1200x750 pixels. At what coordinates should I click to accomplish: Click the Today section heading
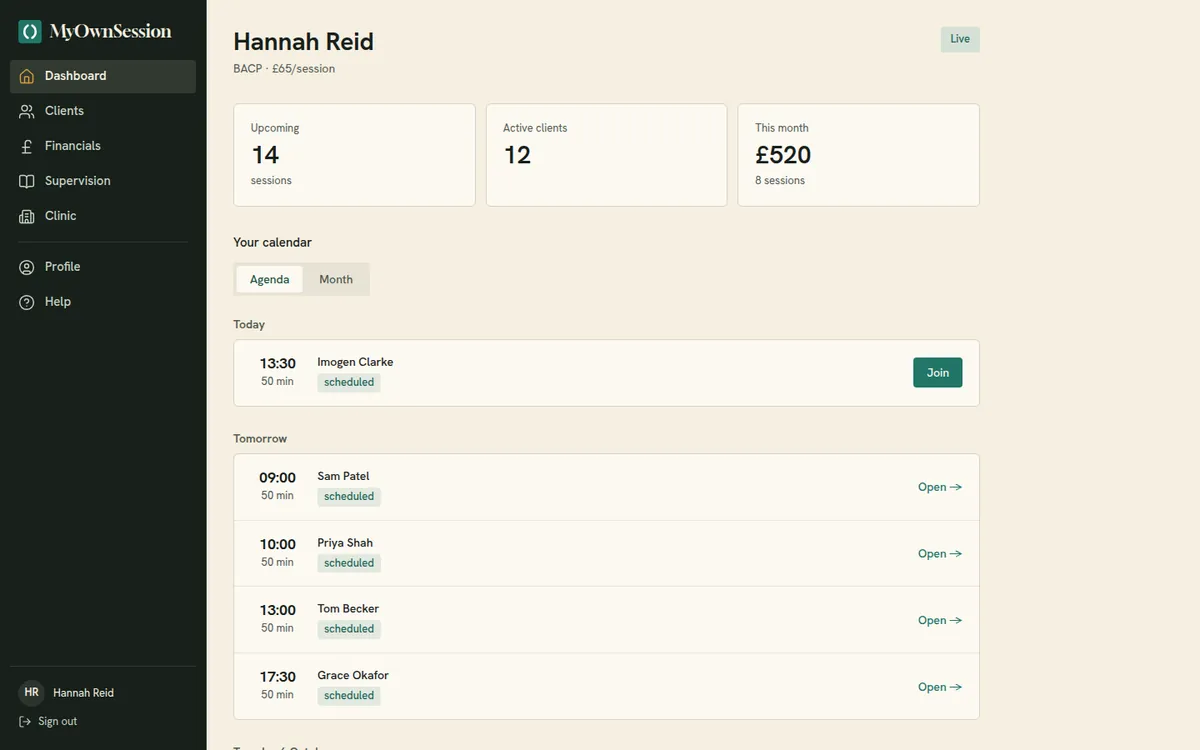click(249, 325)
